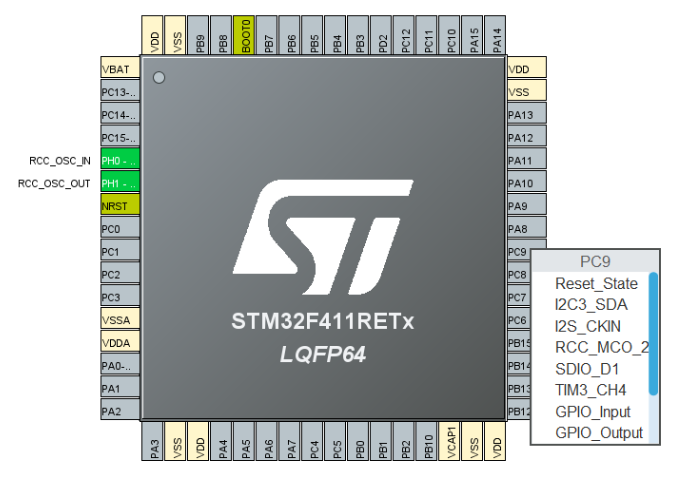Select pin PD2
This screenshot has width=696, height=496.
point(381,35)
